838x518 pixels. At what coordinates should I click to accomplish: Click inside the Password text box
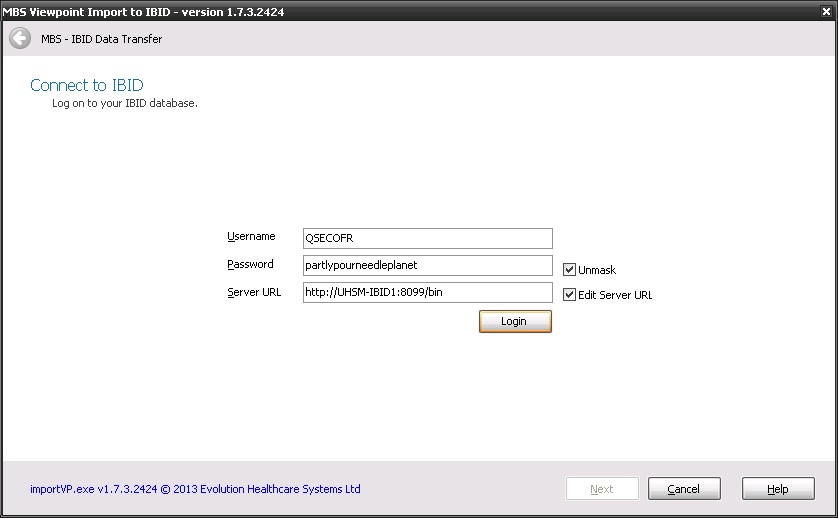tap(427, 265)
